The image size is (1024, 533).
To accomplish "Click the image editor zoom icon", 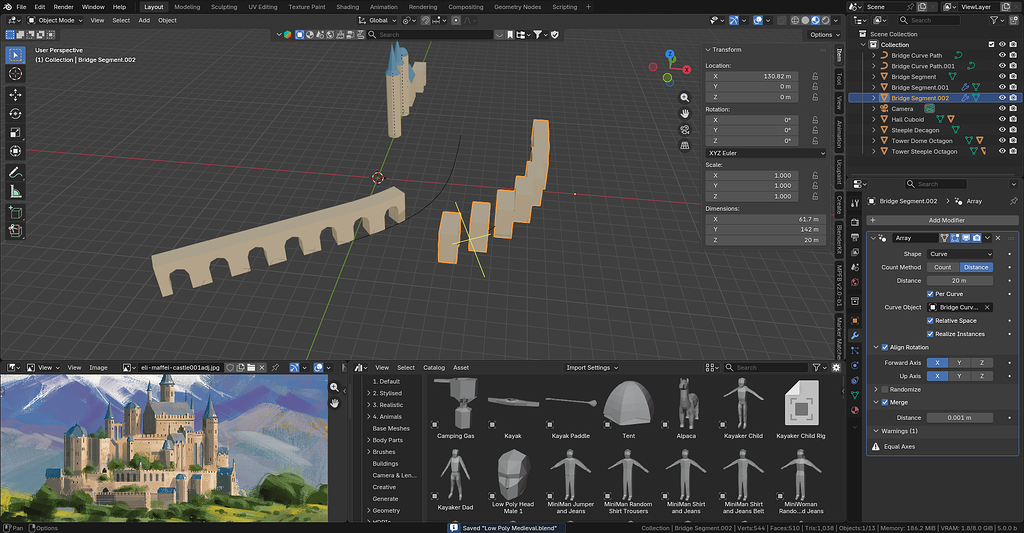I will 334,387.
